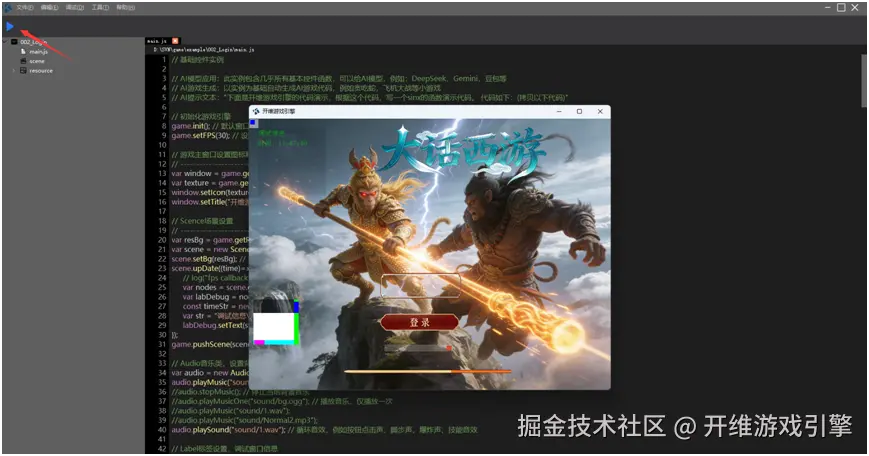Click the 002_Login project folder icon
The image size is (869, 456).
coord(14,42)
